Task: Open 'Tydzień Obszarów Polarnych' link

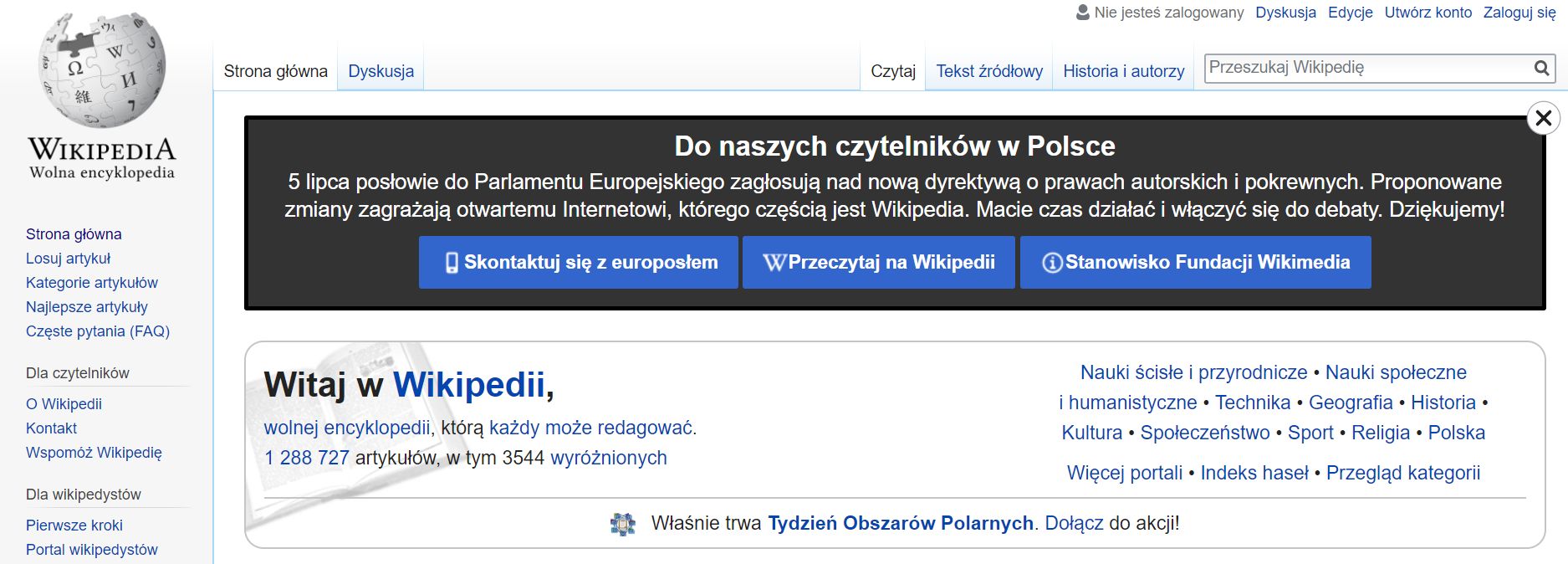Action: coord(901,523)
